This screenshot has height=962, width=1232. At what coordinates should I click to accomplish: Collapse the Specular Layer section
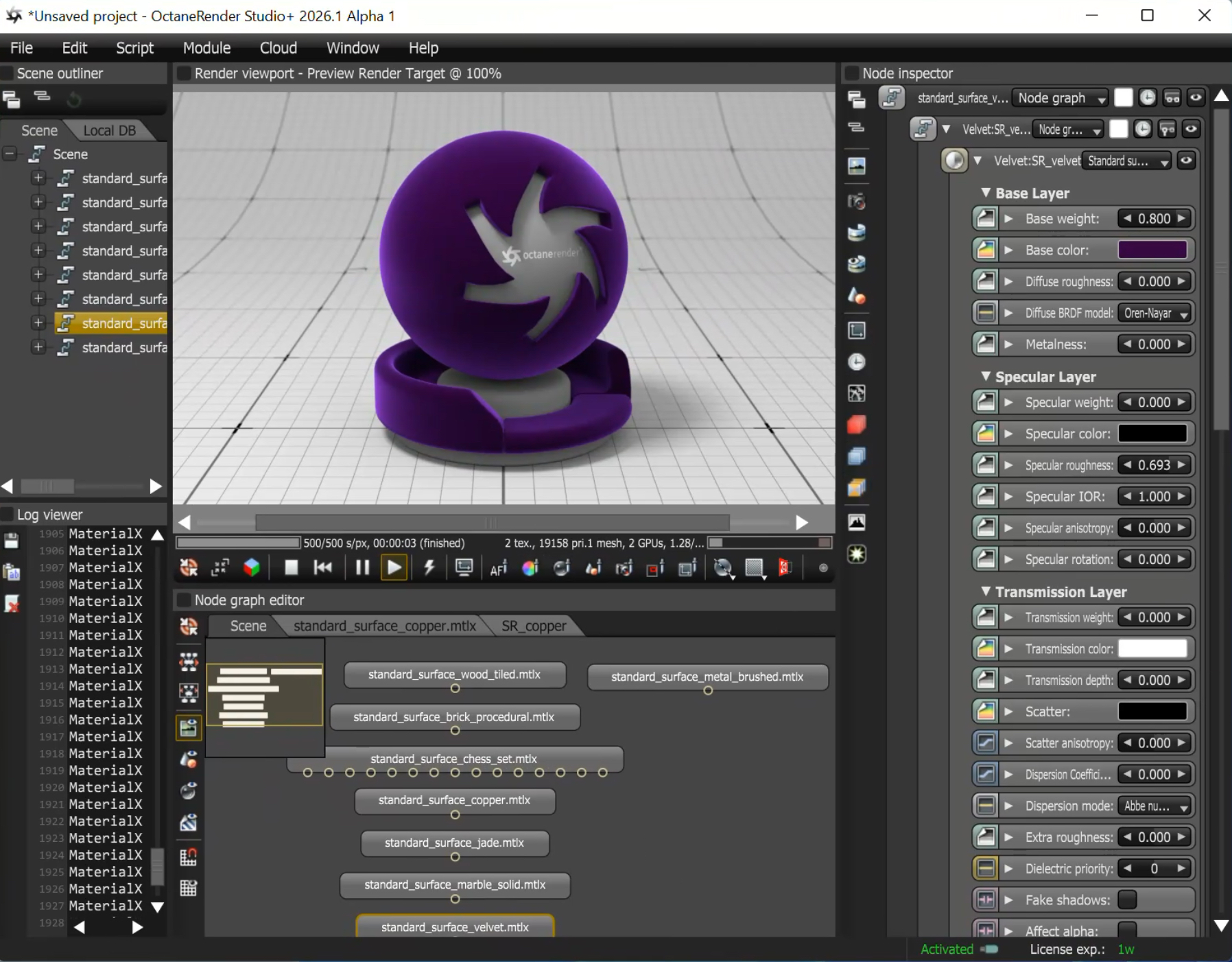point(986,376)
